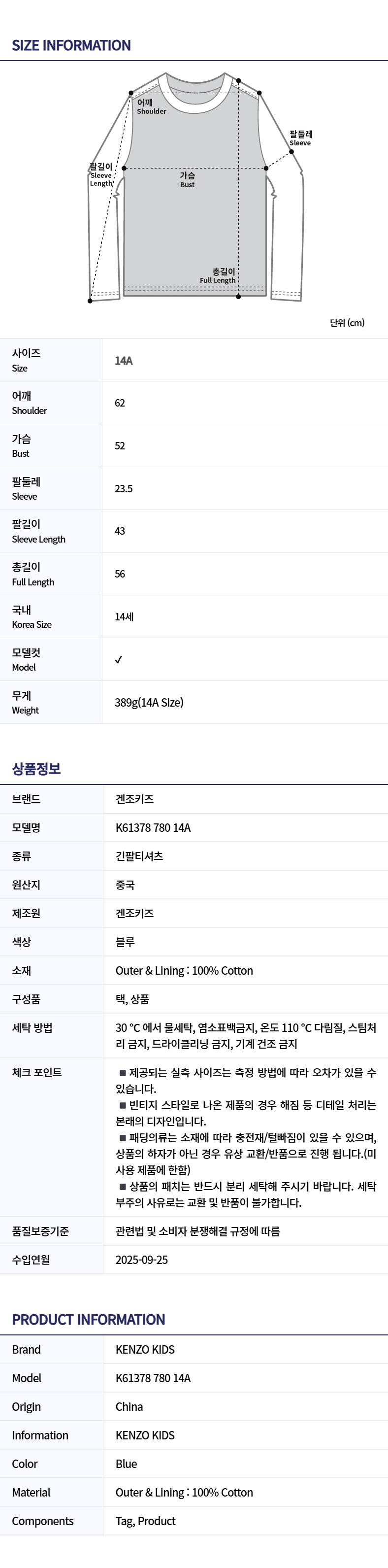Select the Korea Size value 14세
Image resolution: width=388 pixels, height=1568 pixels.
pyautogui.click(x=124, y=616)
